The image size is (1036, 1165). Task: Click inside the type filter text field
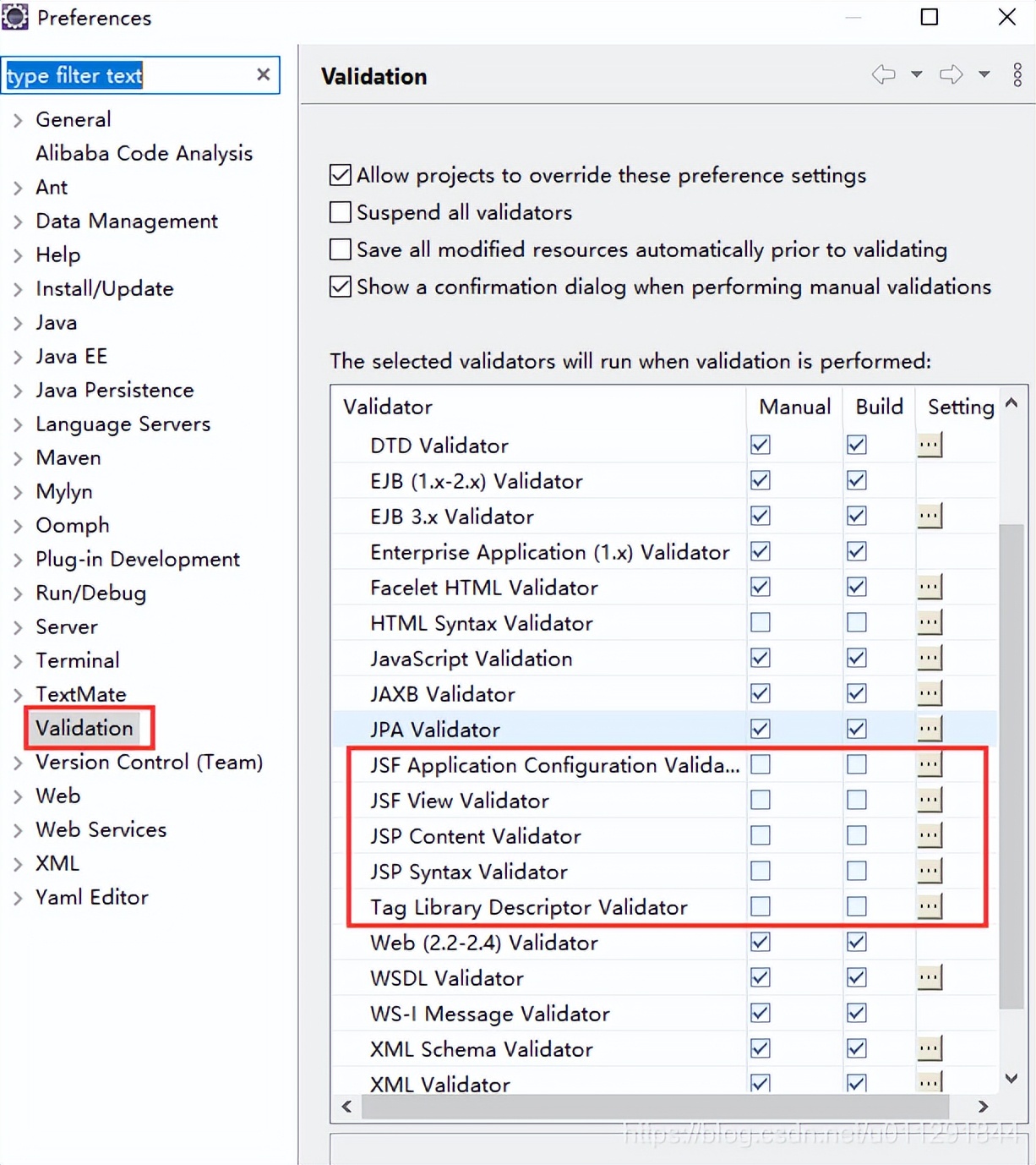point(127,75)
